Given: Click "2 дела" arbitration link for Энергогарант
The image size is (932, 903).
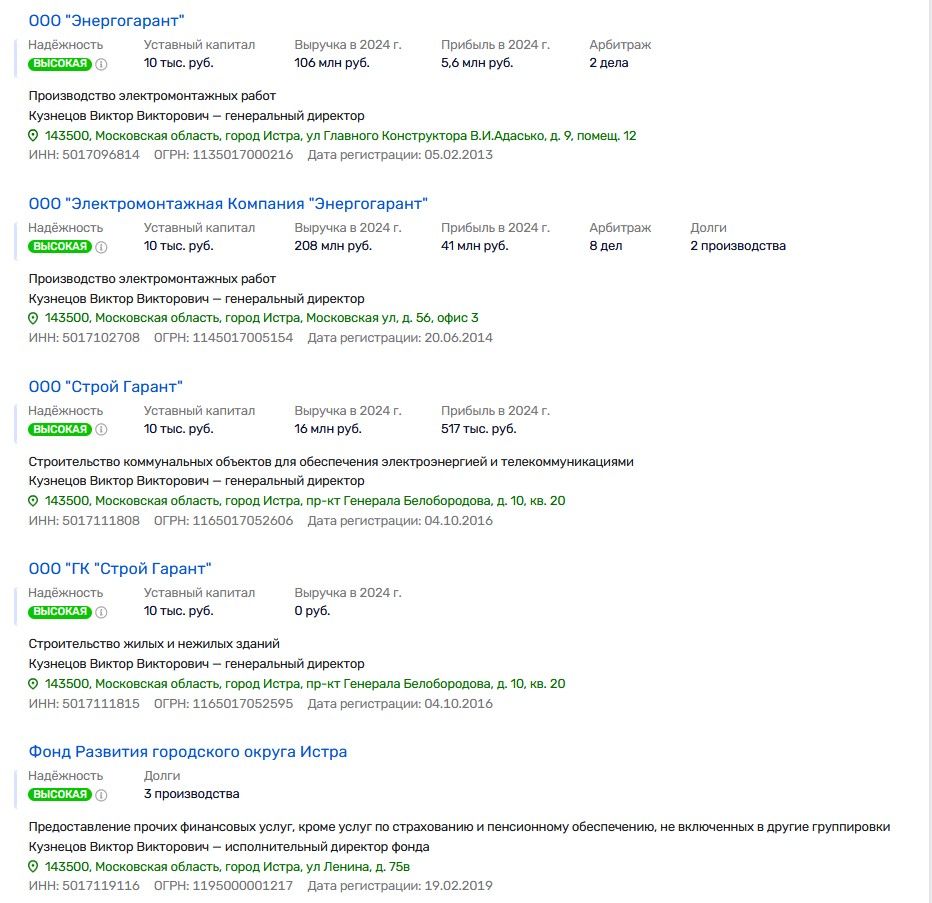Looking at the screenshot, I should coord(608,62).
